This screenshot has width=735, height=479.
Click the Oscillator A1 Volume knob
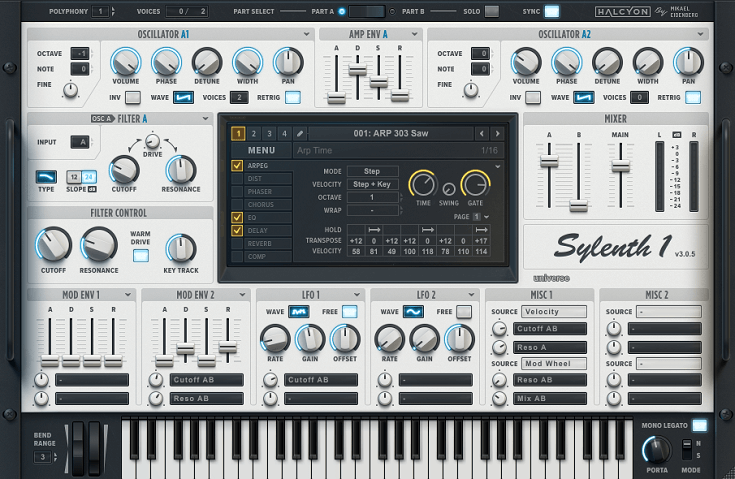[126, 62]
